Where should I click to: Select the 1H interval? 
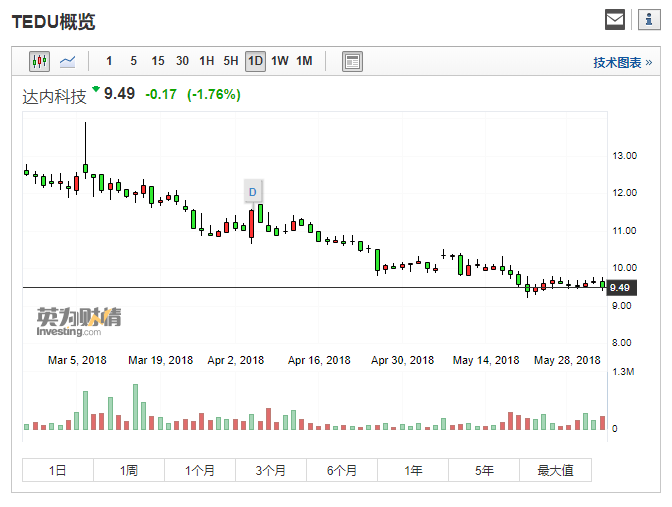[207, 61]
